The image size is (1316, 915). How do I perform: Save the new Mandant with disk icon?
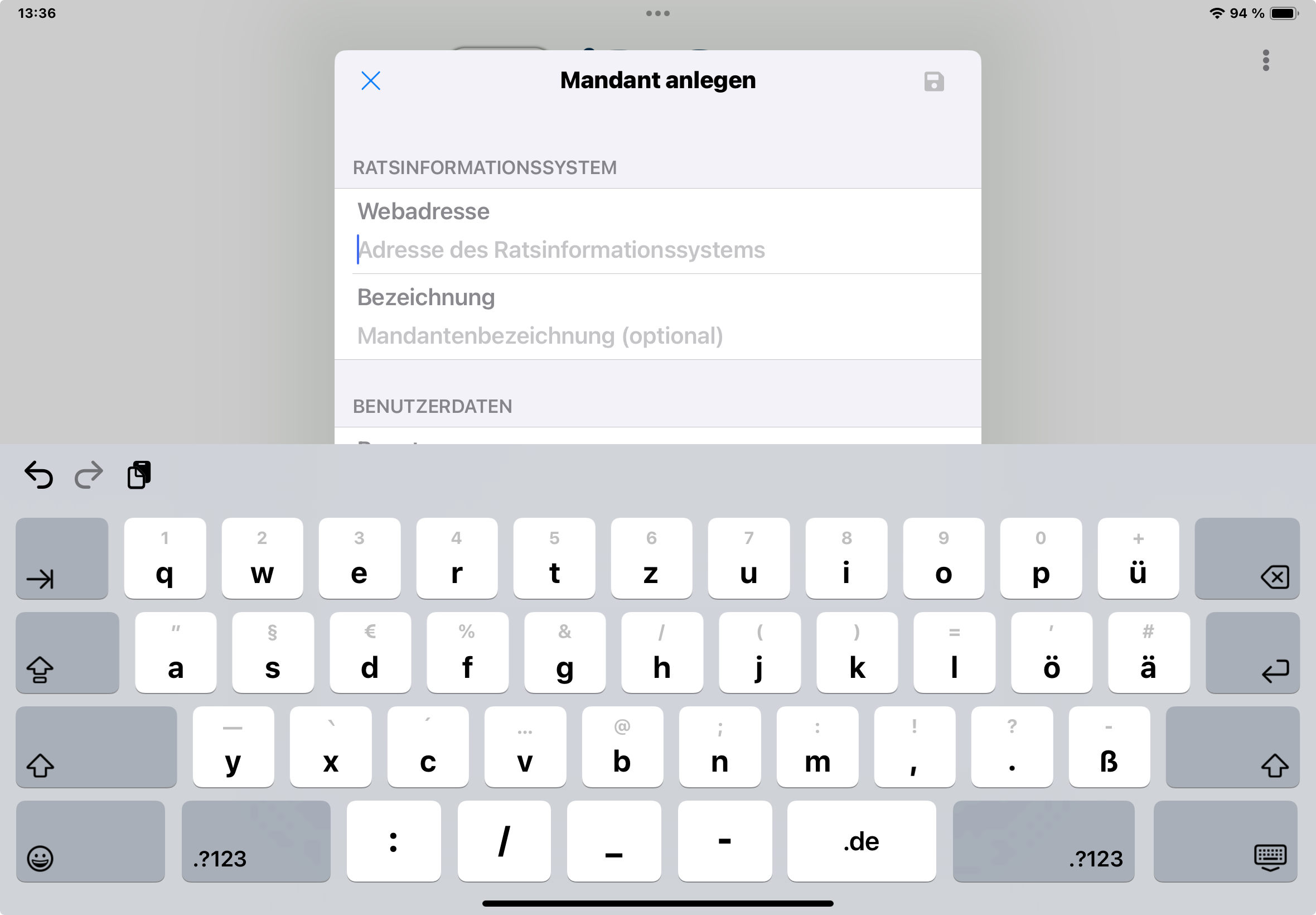934,81
